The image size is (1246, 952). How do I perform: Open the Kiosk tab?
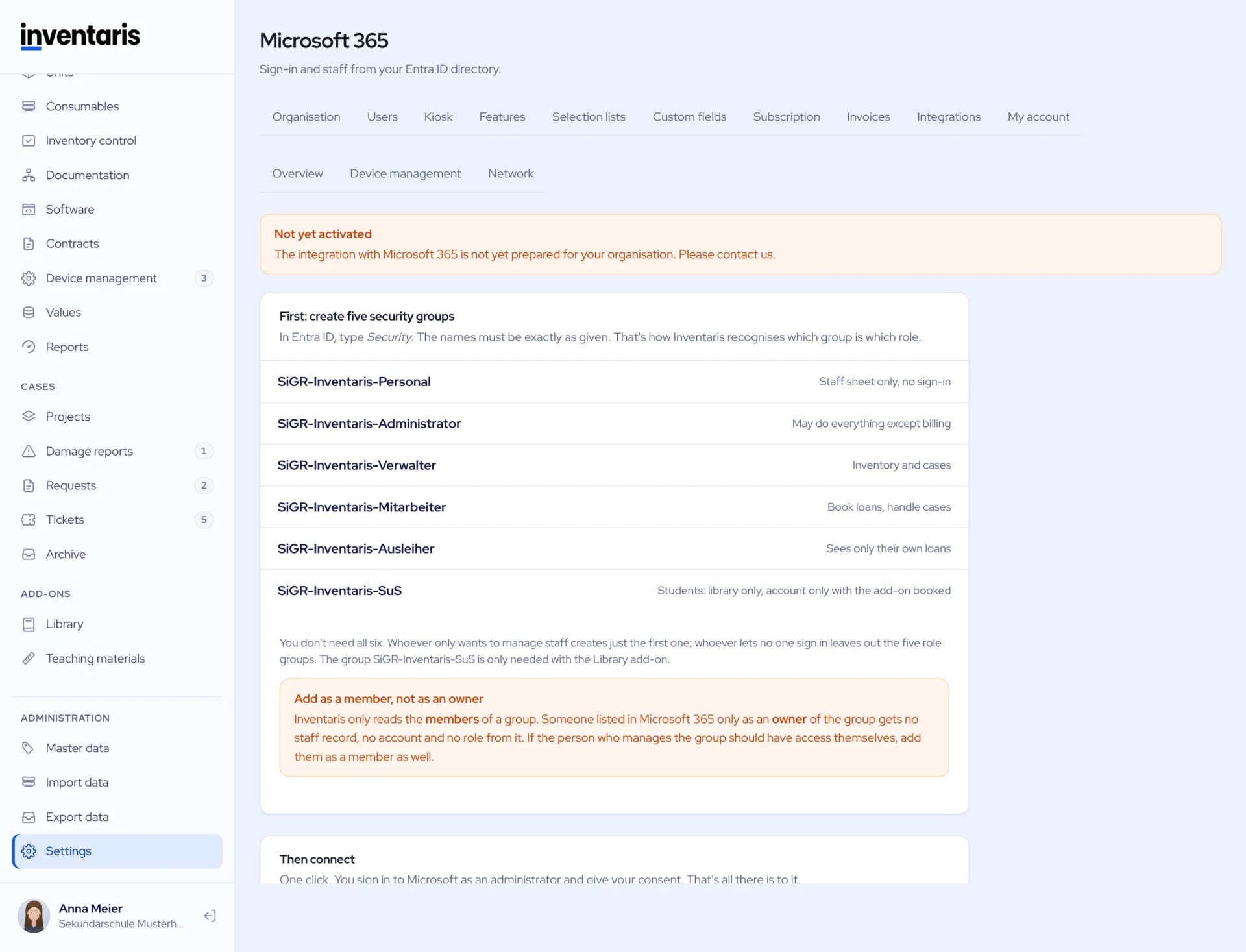(438, 117)
